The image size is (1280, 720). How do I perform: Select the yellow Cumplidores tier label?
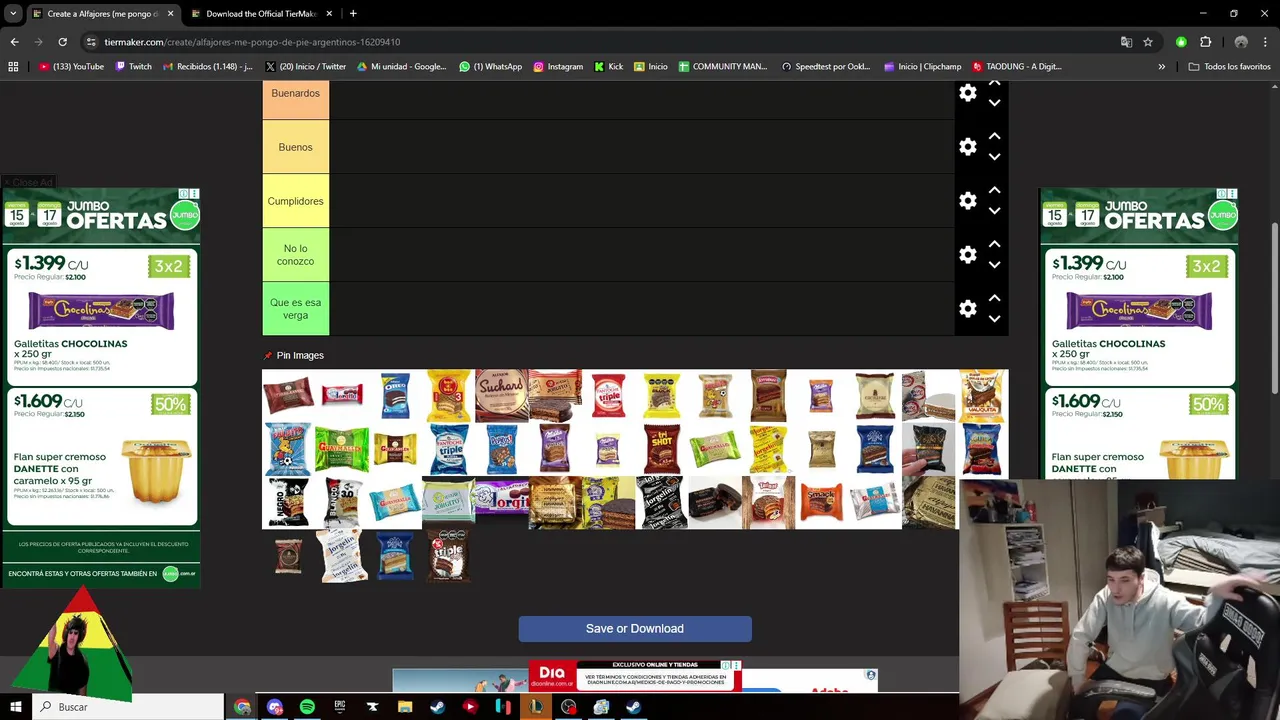295,201
